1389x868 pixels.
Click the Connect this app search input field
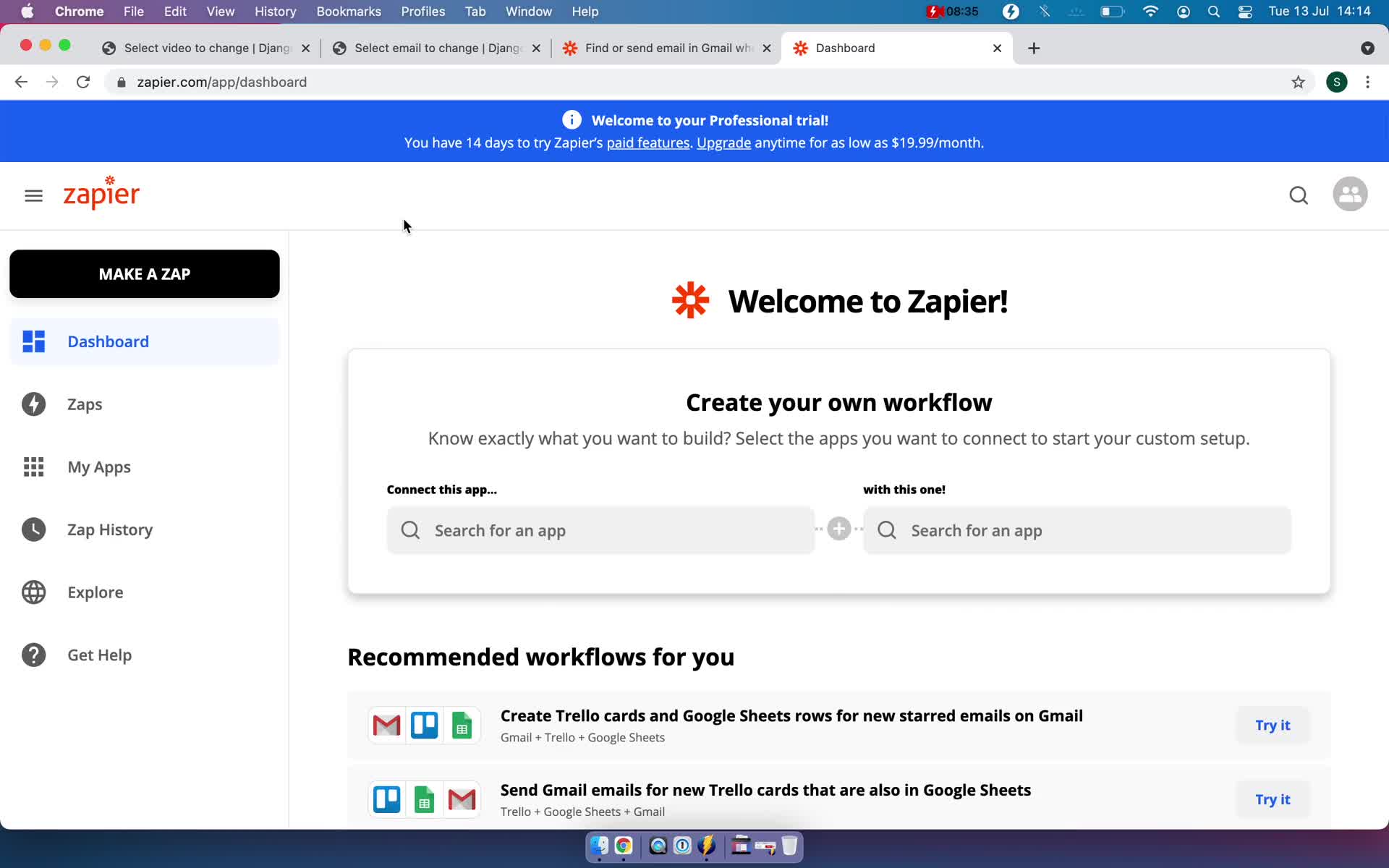click(x=601, y=530)
